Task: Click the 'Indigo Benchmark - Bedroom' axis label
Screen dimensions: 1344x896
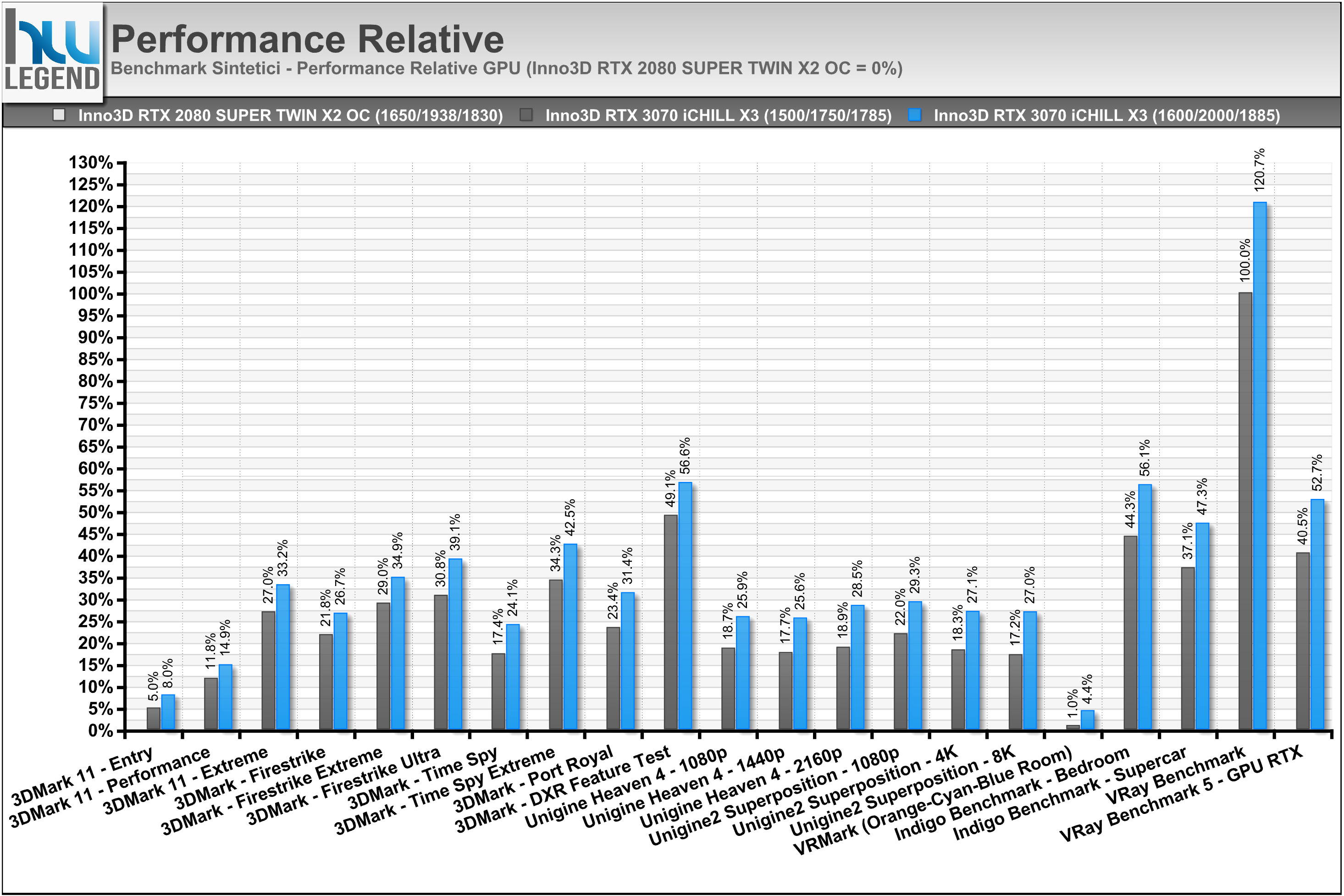Action: tap(1013, 794)
